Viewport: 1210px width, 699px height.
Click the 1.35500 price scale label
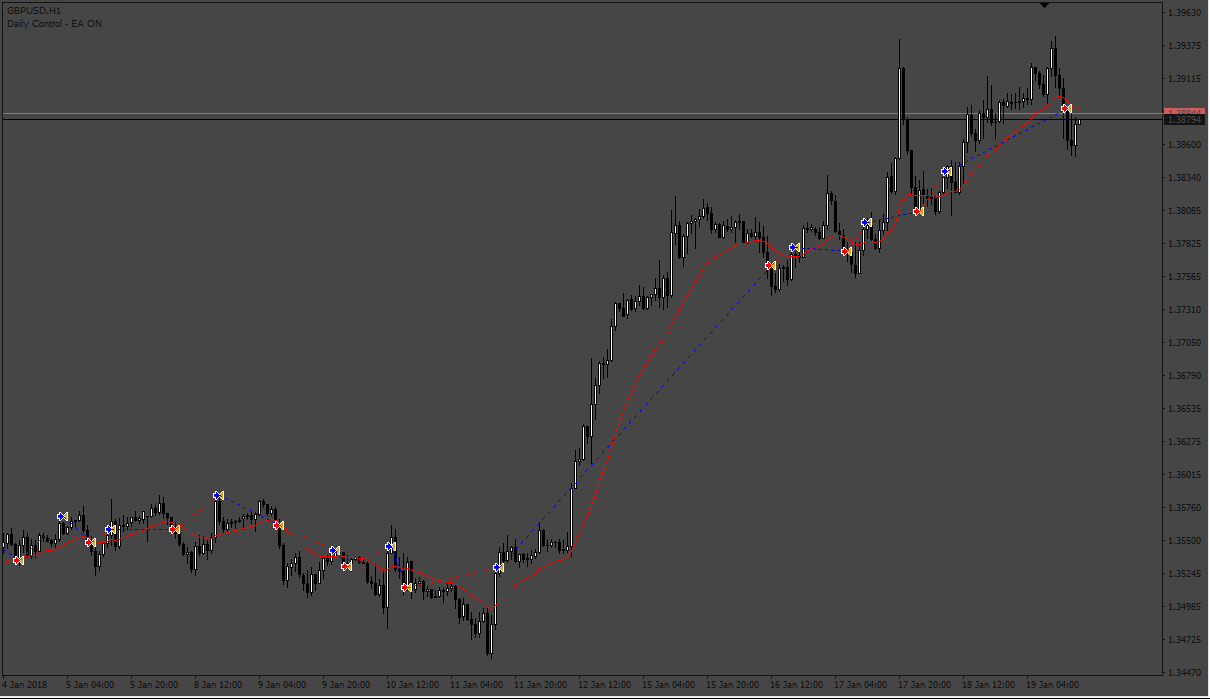(x=1186, y=541)
